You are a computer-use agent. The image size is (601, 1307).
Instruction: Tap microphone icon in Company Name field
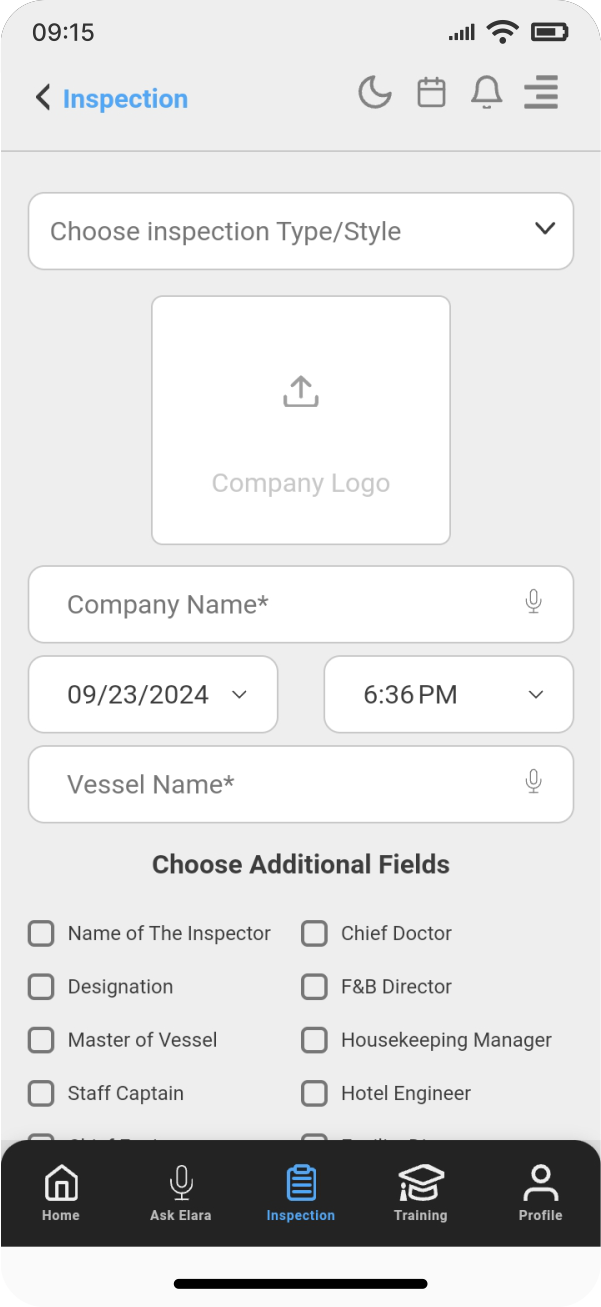[x=534, y=602]
